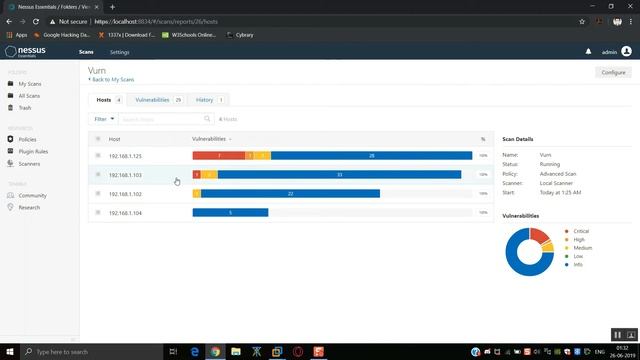
Task: Open the admin user avatar icon
Action: click(x=626, y=51)
